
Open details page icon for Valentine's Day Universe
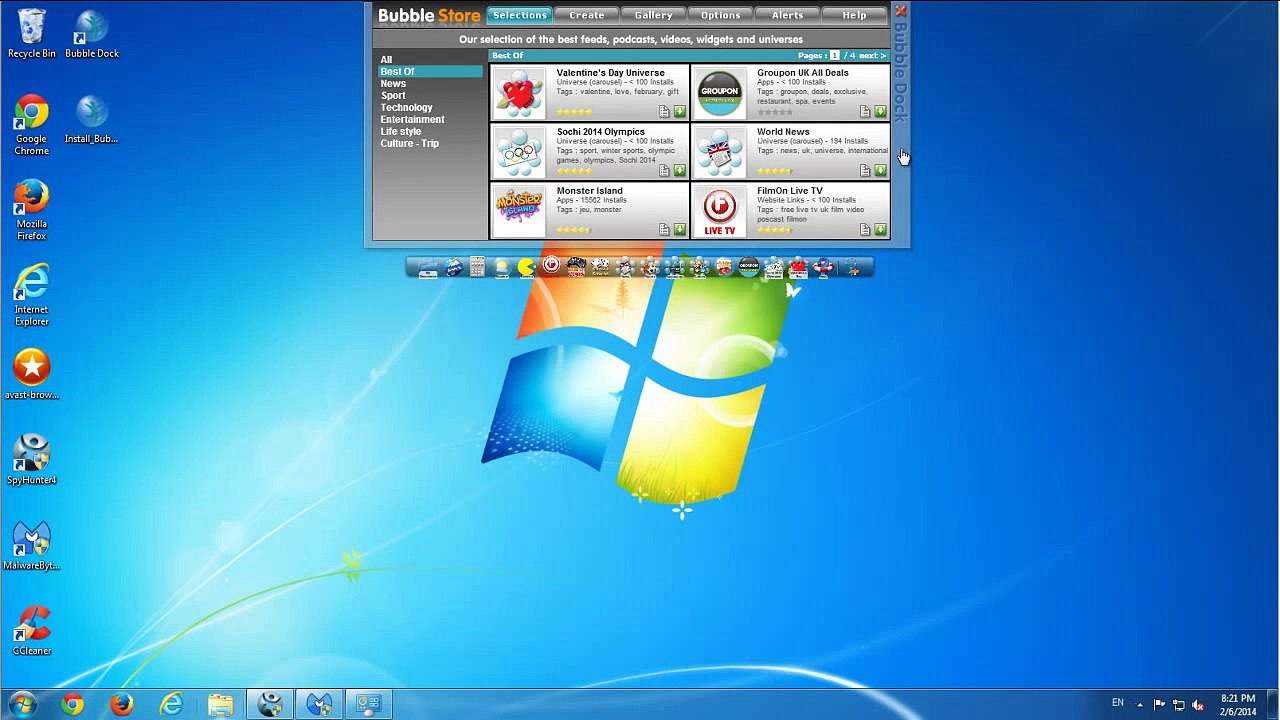[x=664, y=111]
